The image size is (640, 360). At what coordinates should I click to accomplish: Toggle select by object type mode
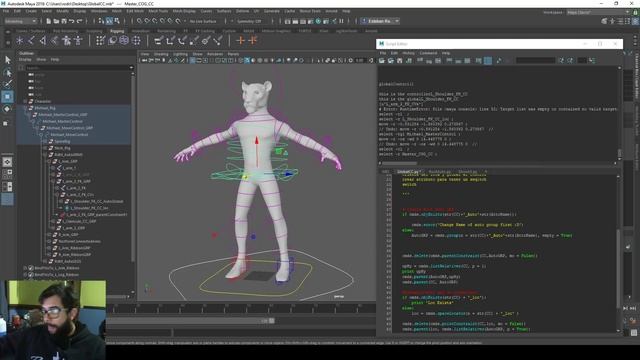(109, 21)
